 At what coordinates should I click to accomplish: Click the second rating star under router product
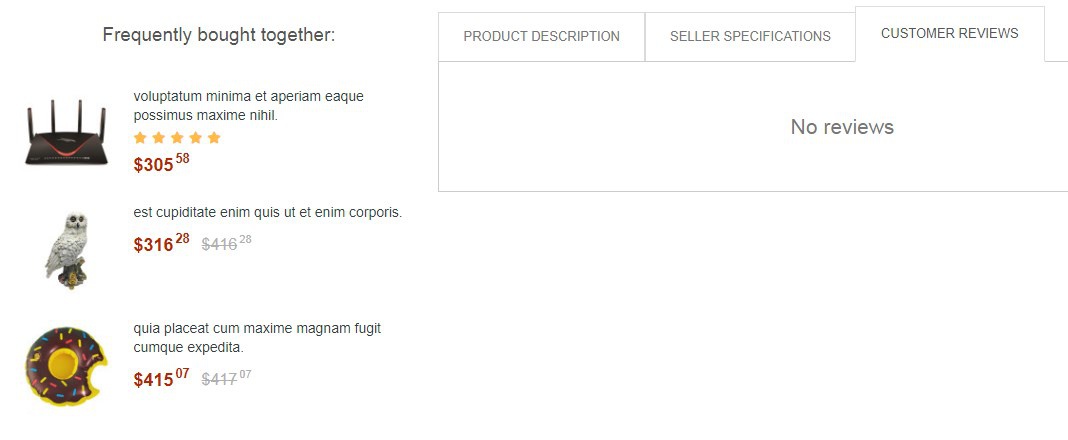(x=158, y=138)
